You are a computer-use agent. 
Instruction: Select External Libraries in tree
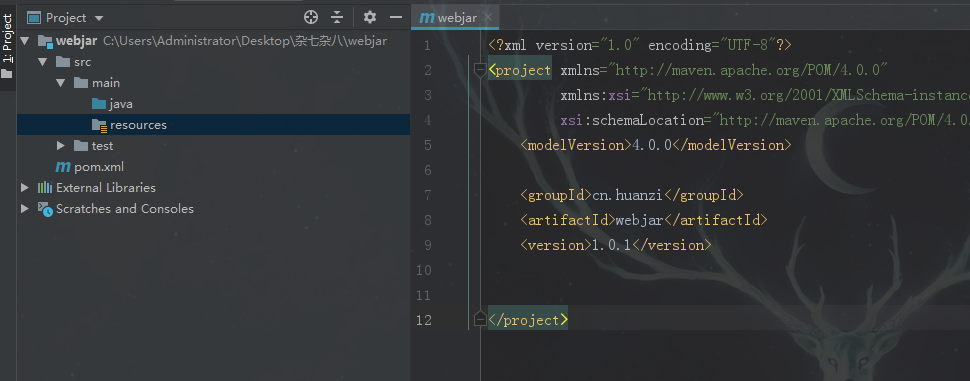pos(106,187)
